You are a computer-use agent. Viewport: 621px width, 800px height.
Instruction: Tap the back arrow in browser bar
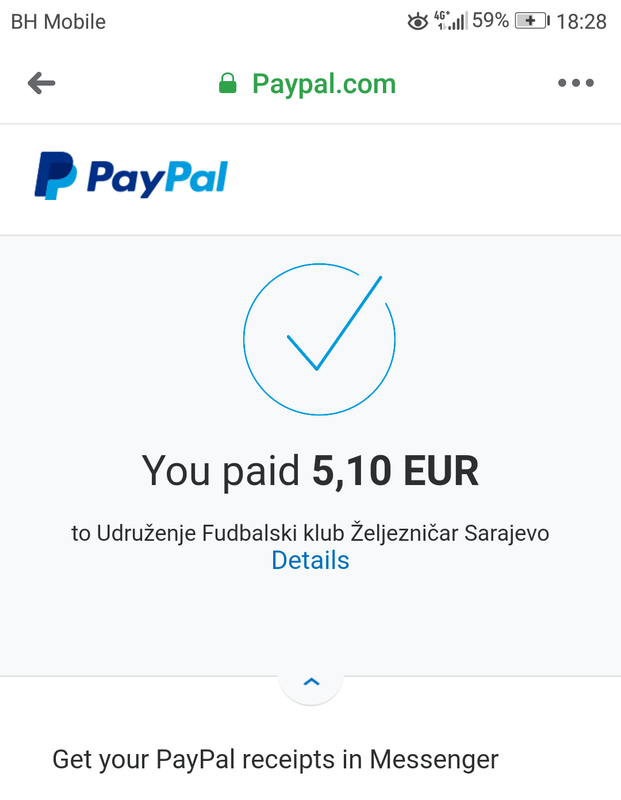click(x=41, y=83)
